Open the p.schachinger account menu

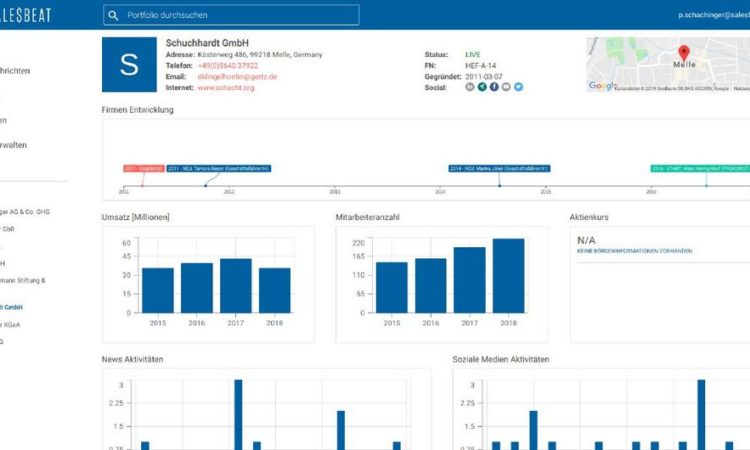click(x=714, y=15)
